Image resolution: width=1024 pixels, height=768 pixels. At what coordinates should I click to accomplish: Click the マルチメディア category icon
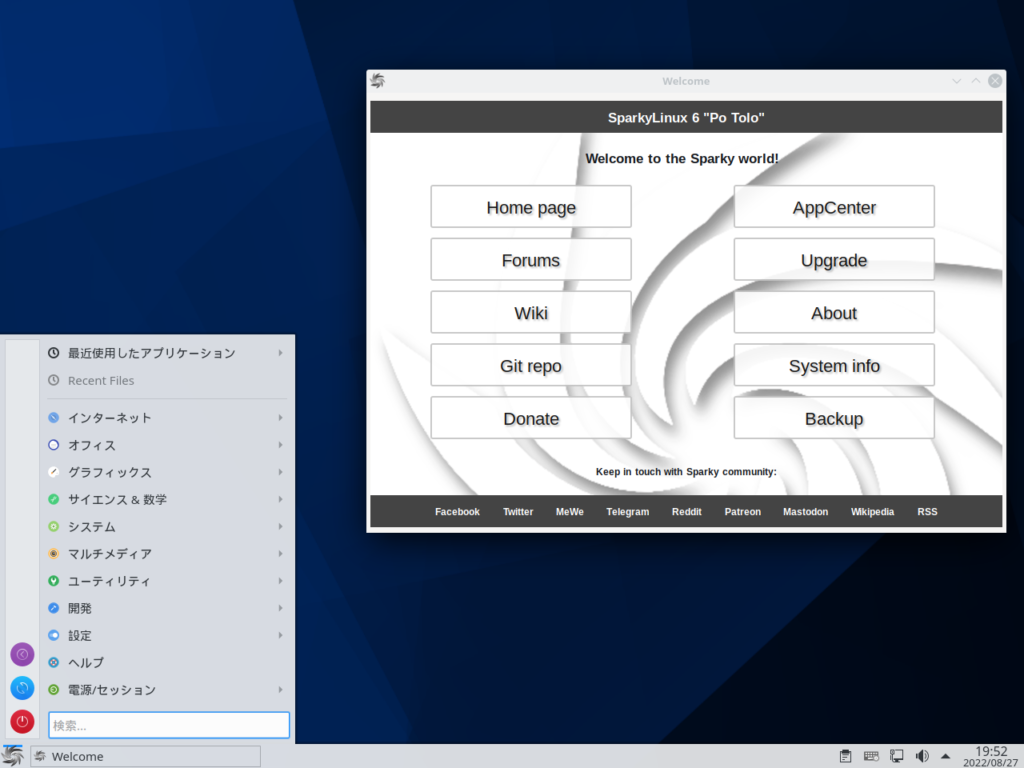(x=51, y=553)
